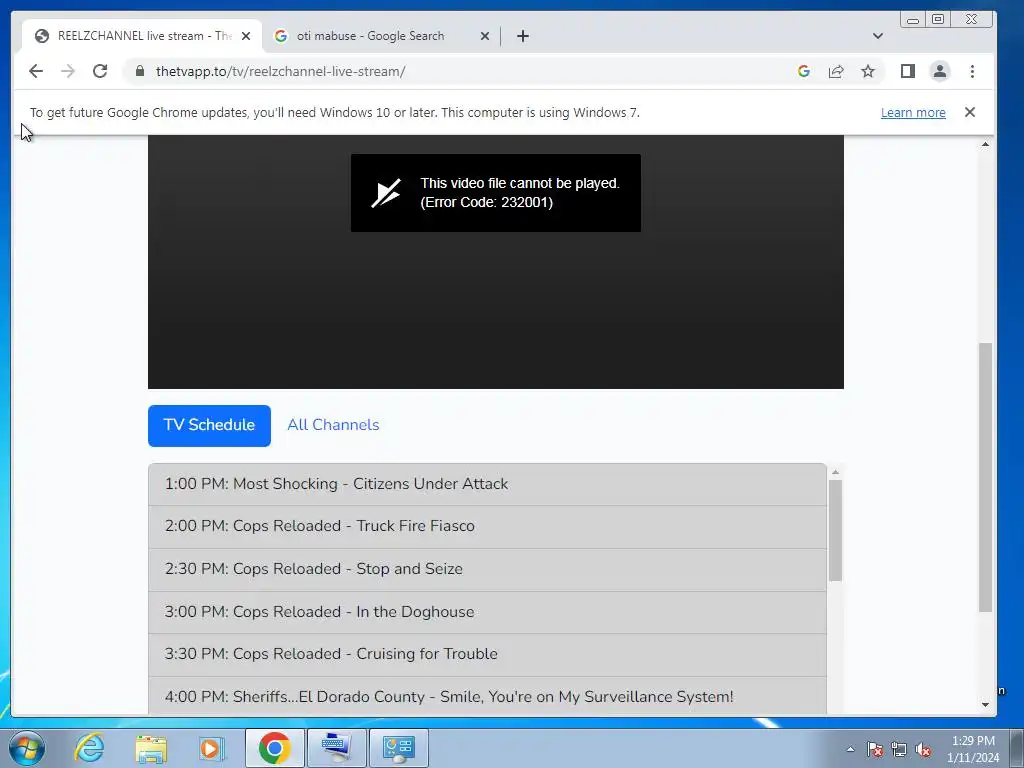Viewport: 1024px width, 768px height.
Task: Close the oti mabuse Google Search tab
Action: tap(485, 36)
